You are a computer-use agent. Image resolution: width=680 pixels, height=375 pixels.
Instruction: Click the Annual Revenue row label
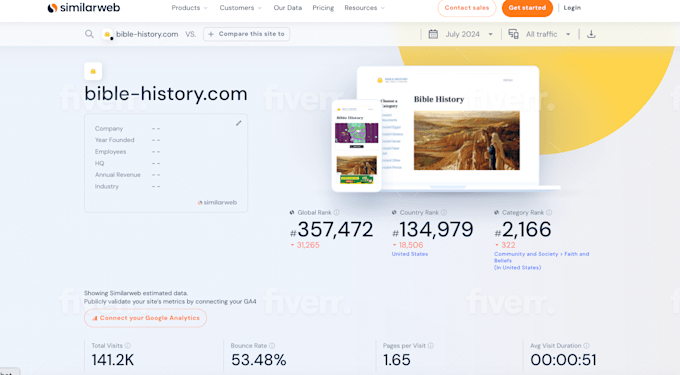118,175
